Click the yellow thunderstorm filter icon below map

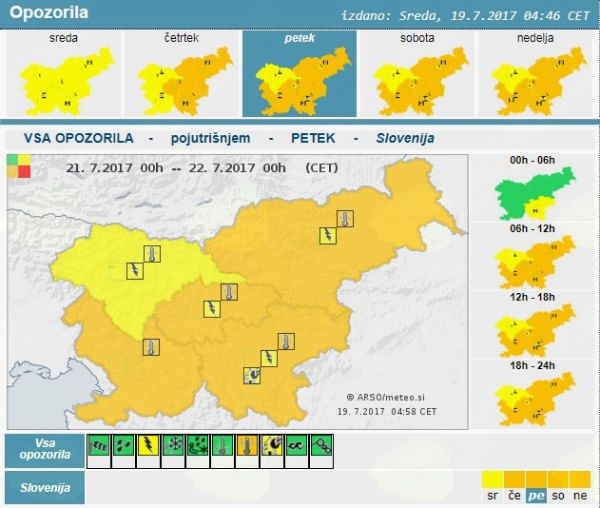click(148, 446)
